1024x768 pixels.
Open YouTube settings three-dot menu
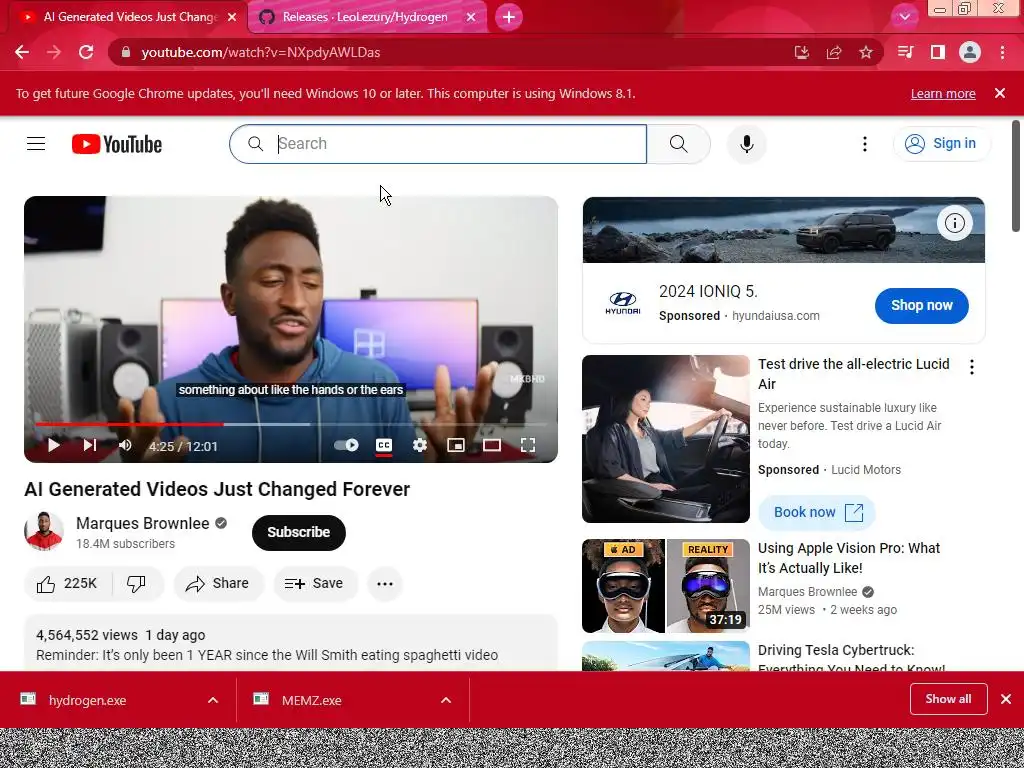tap(865, 144)
